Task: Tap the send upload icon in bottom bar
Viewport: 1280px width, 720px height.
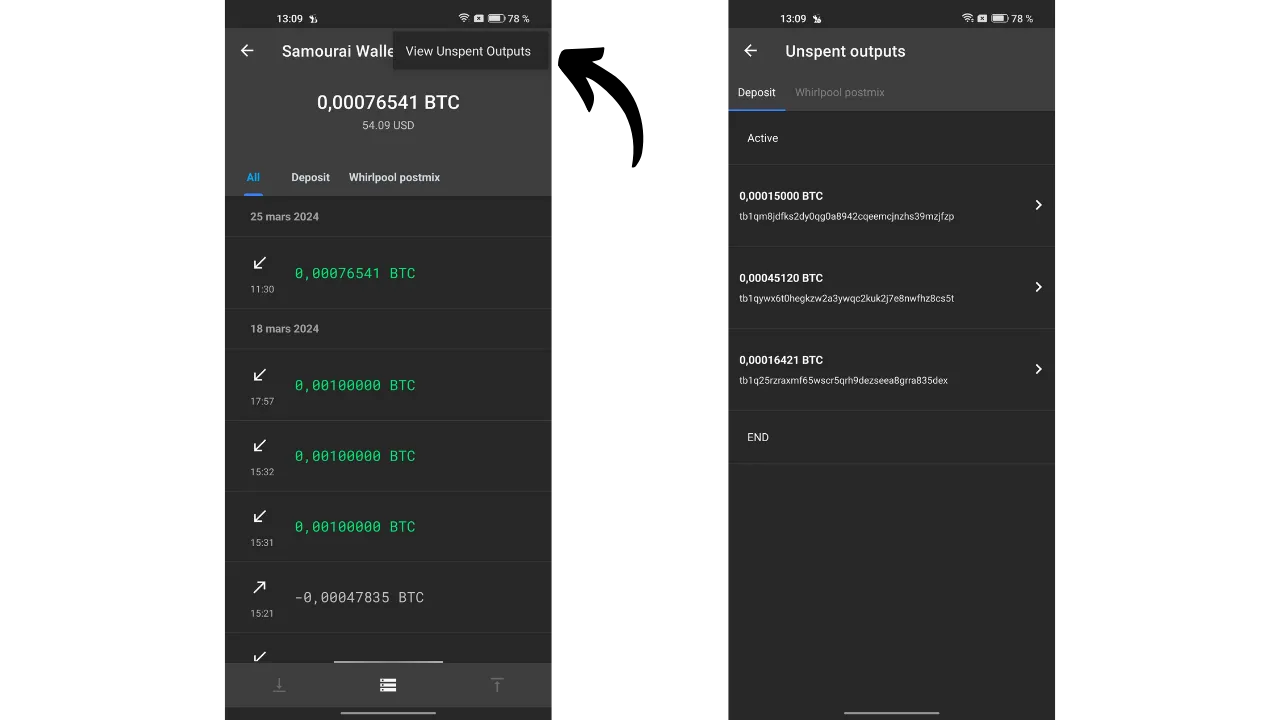Action: coord(497,685)
